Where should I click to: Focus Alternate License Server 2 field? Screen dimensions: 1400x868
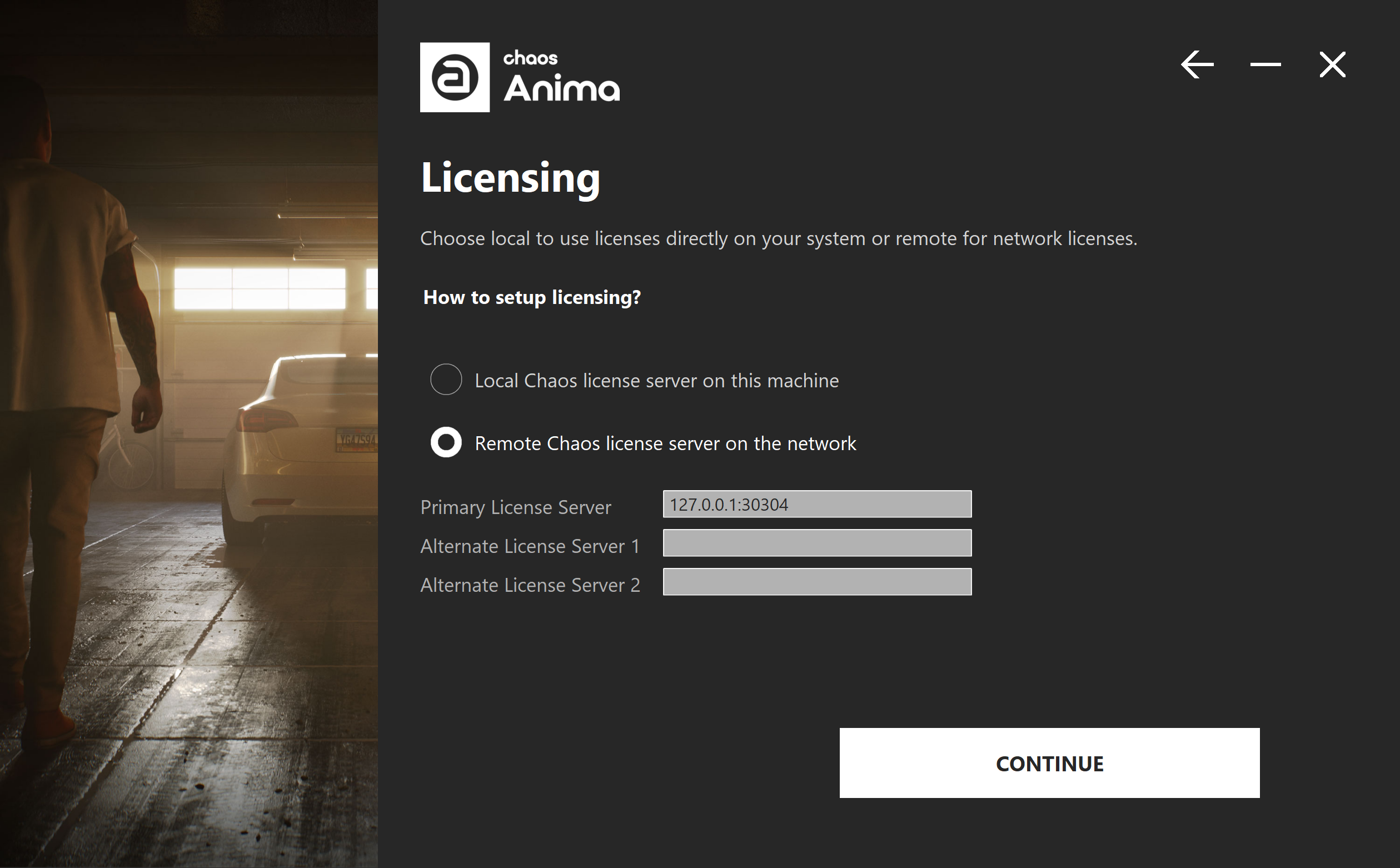tap(817, 582)
